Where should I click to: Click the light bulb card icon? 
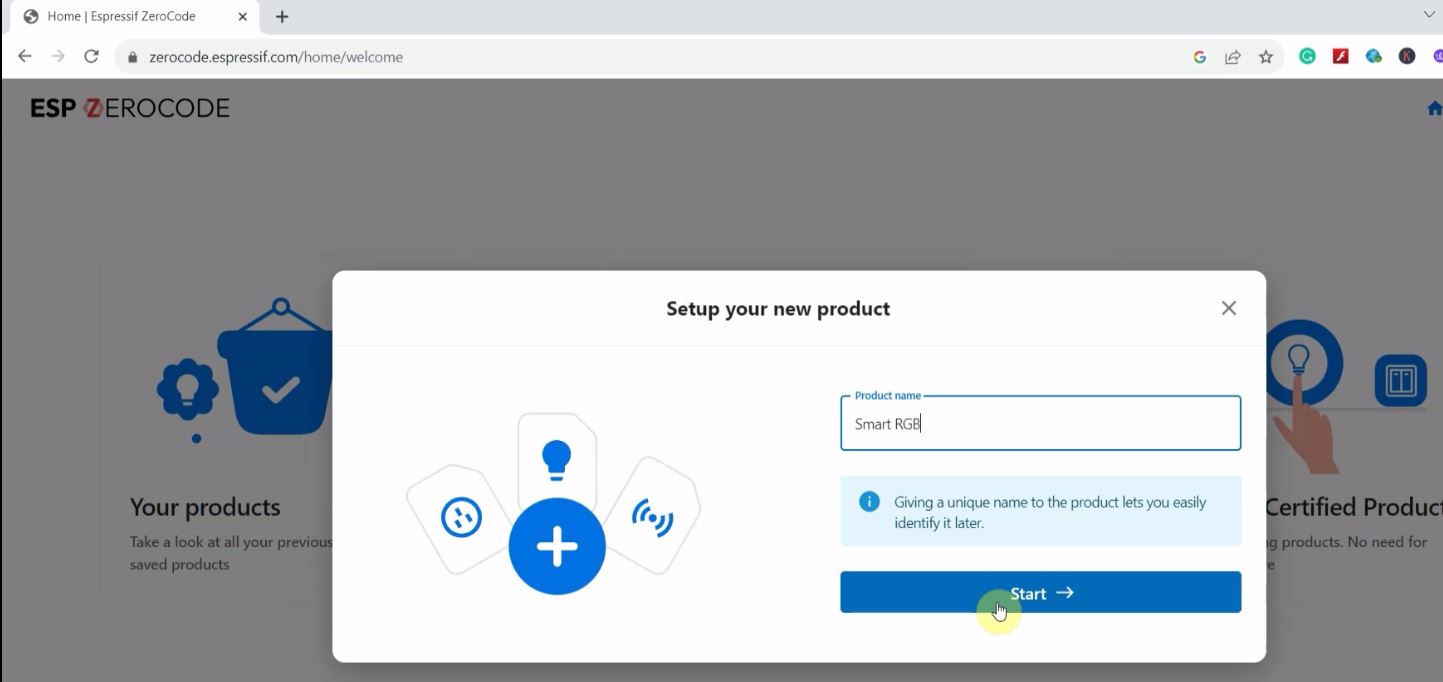[x=556, y=457]
